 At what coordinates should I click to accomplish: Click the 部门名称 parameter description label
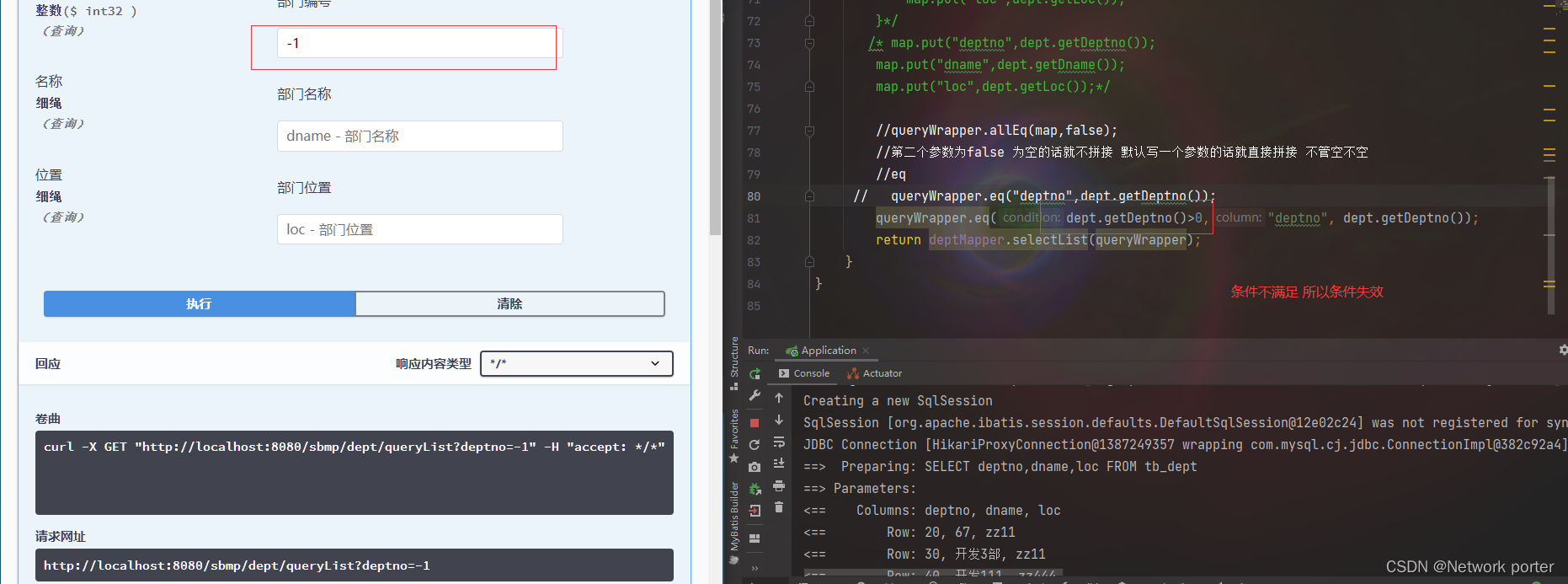[x=304, y=94]
